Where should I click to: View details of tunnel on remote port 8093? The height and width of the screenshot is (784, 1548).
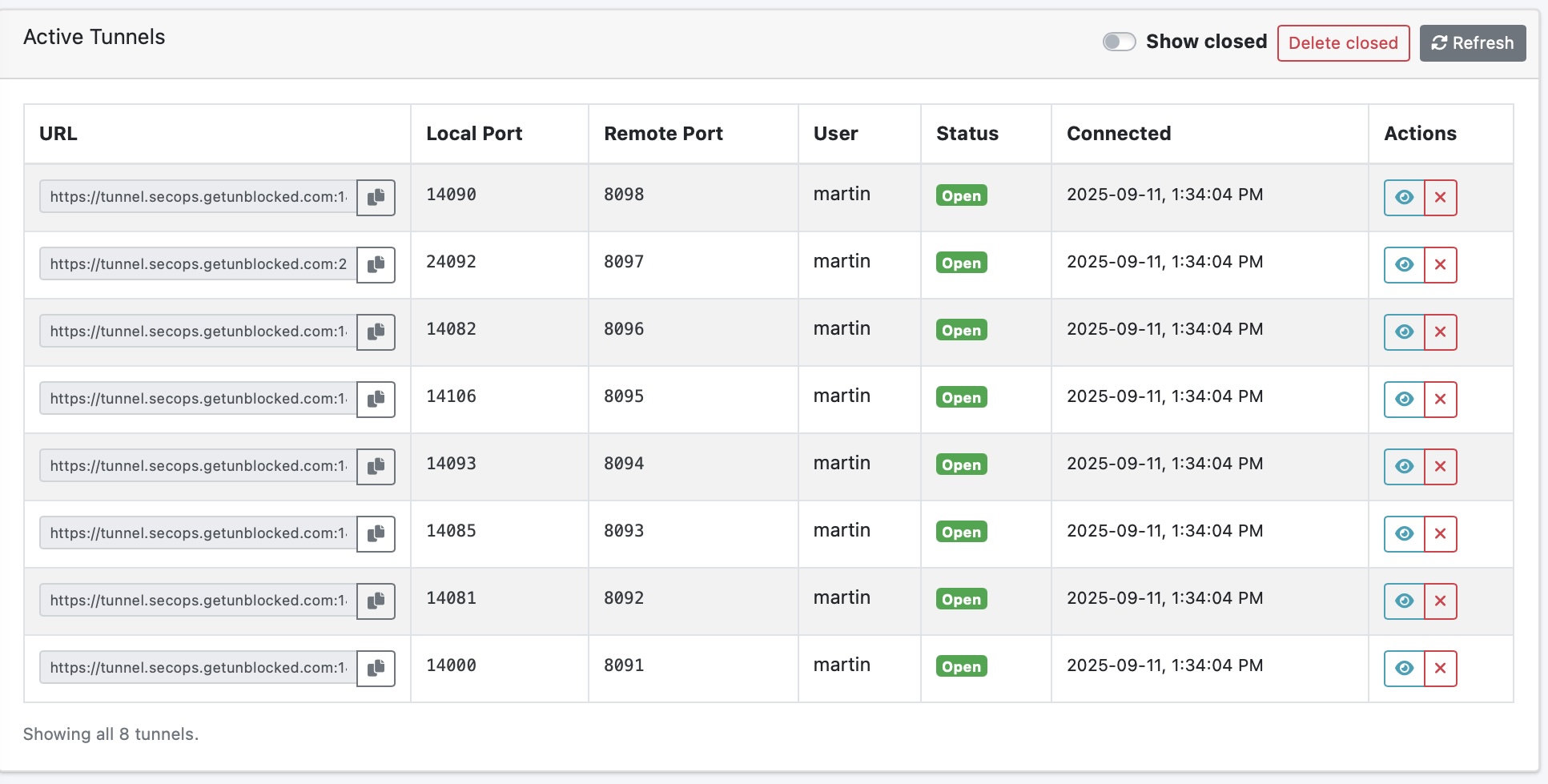1404,533
